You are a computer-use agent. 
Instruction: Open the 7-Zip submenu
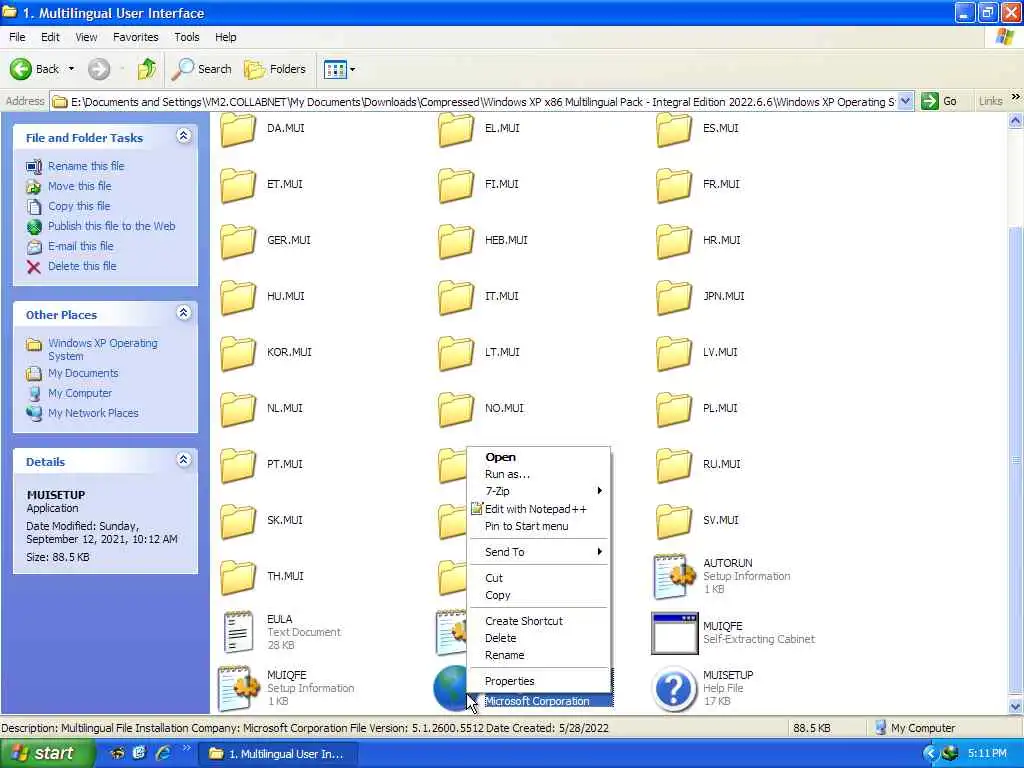pos(539,491)
